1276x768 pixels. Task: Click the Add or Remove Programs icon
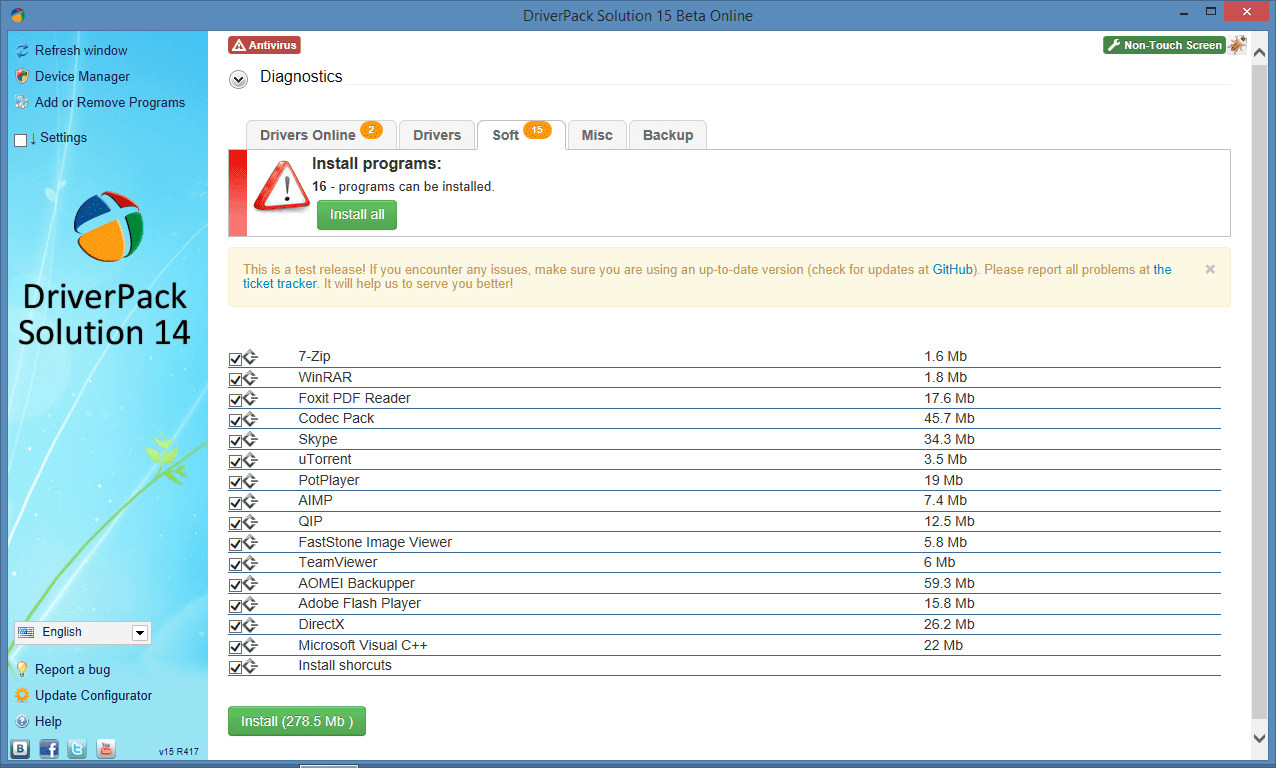(22, 102)
